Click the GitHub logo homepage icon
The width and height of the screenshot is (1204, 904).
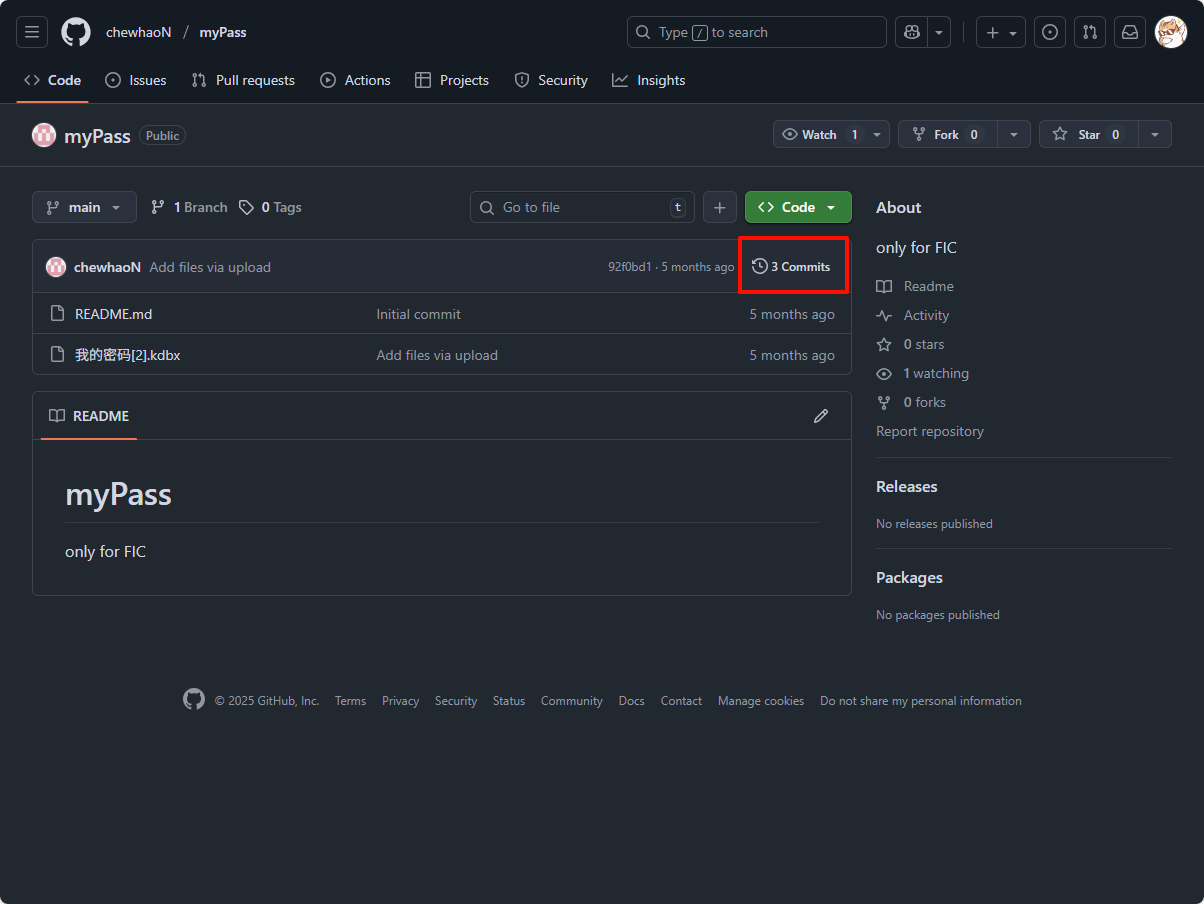point(76,32)
